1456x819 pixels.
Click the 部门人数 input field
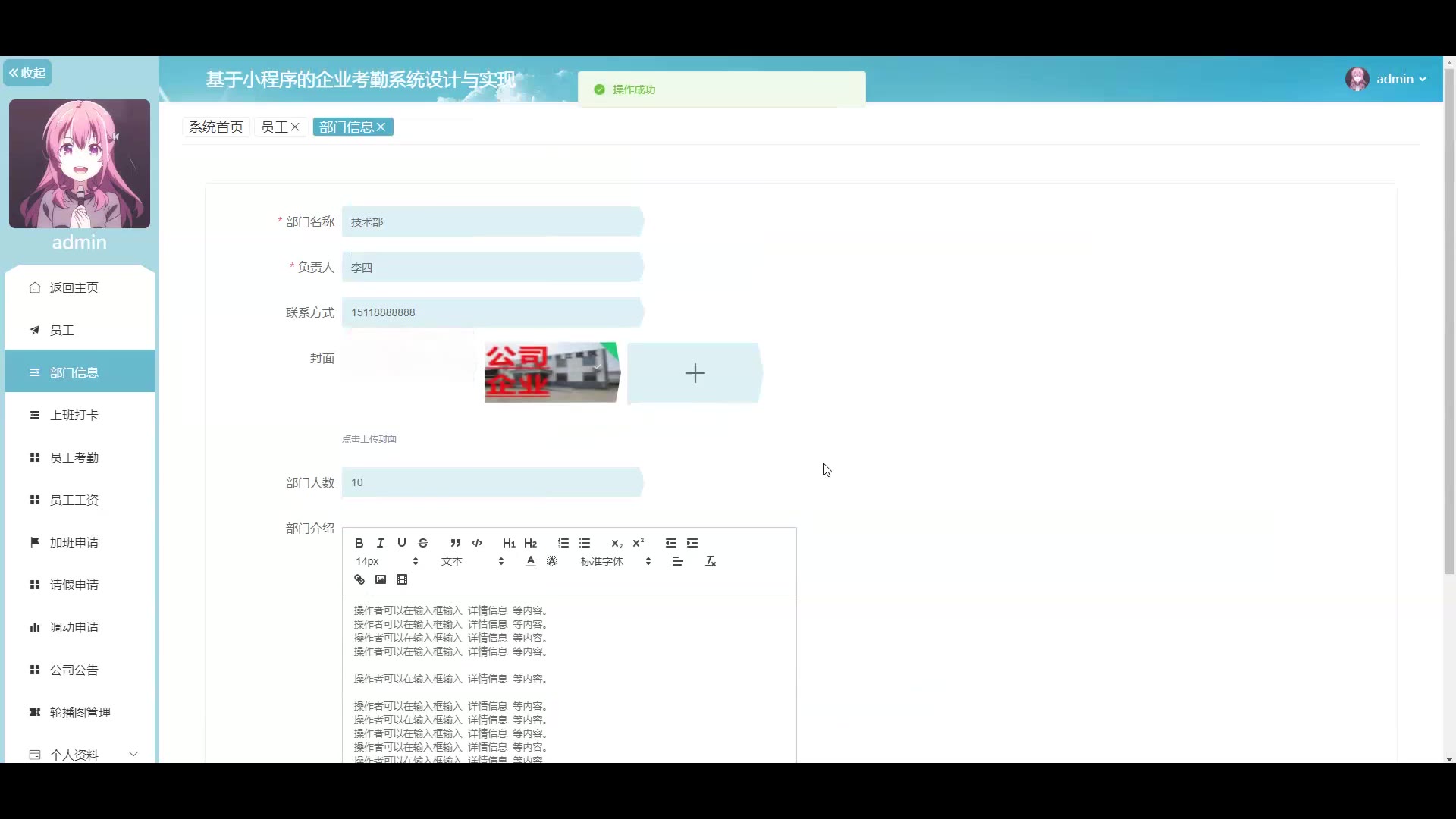pyautogui.click(x=492, y=483)
